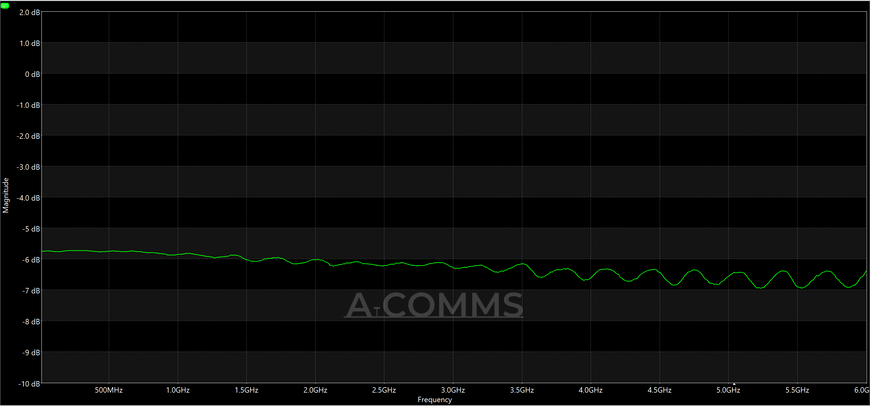Click the '5.0GHz' frequency label
Image resolution: width=870 pixels, height=406 pixels.
point(729,390)
